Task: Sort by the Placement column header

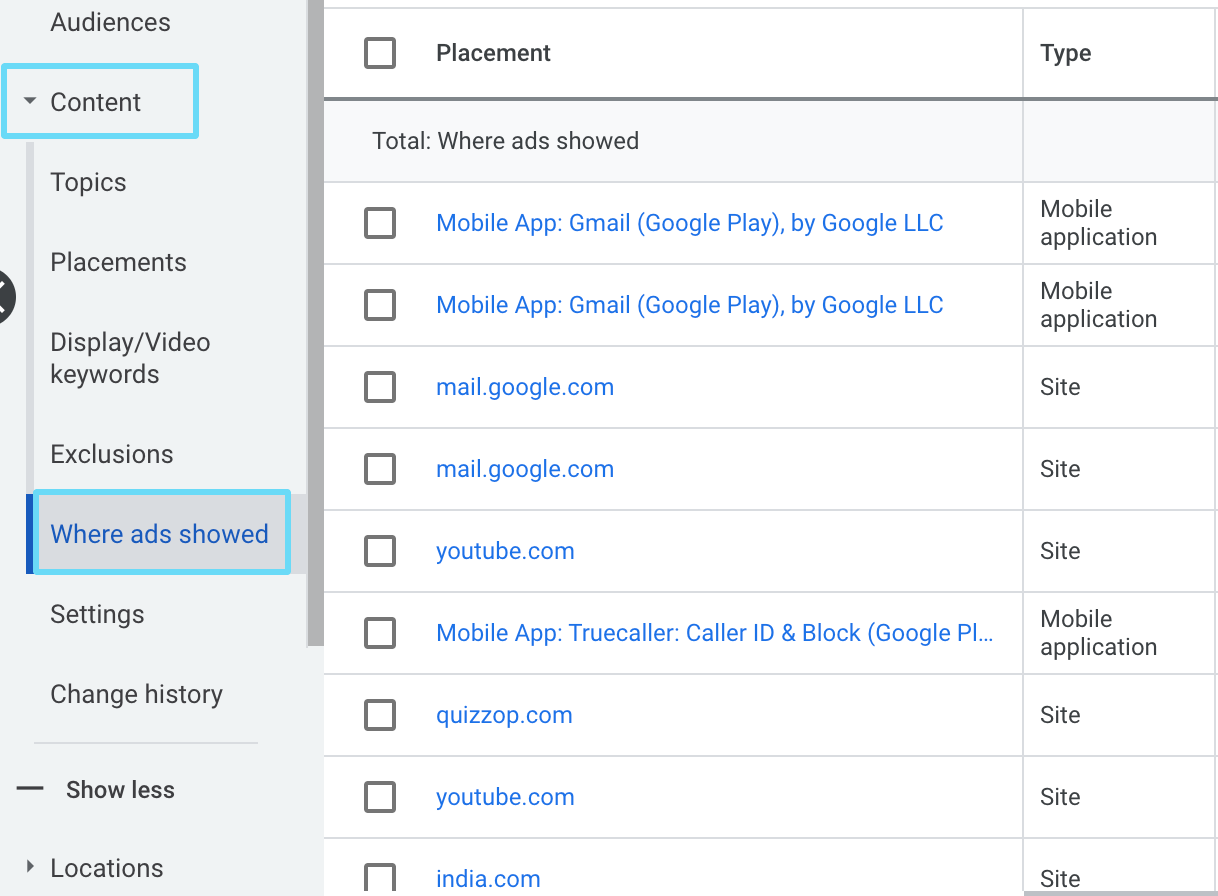Action: click(494, 53)
